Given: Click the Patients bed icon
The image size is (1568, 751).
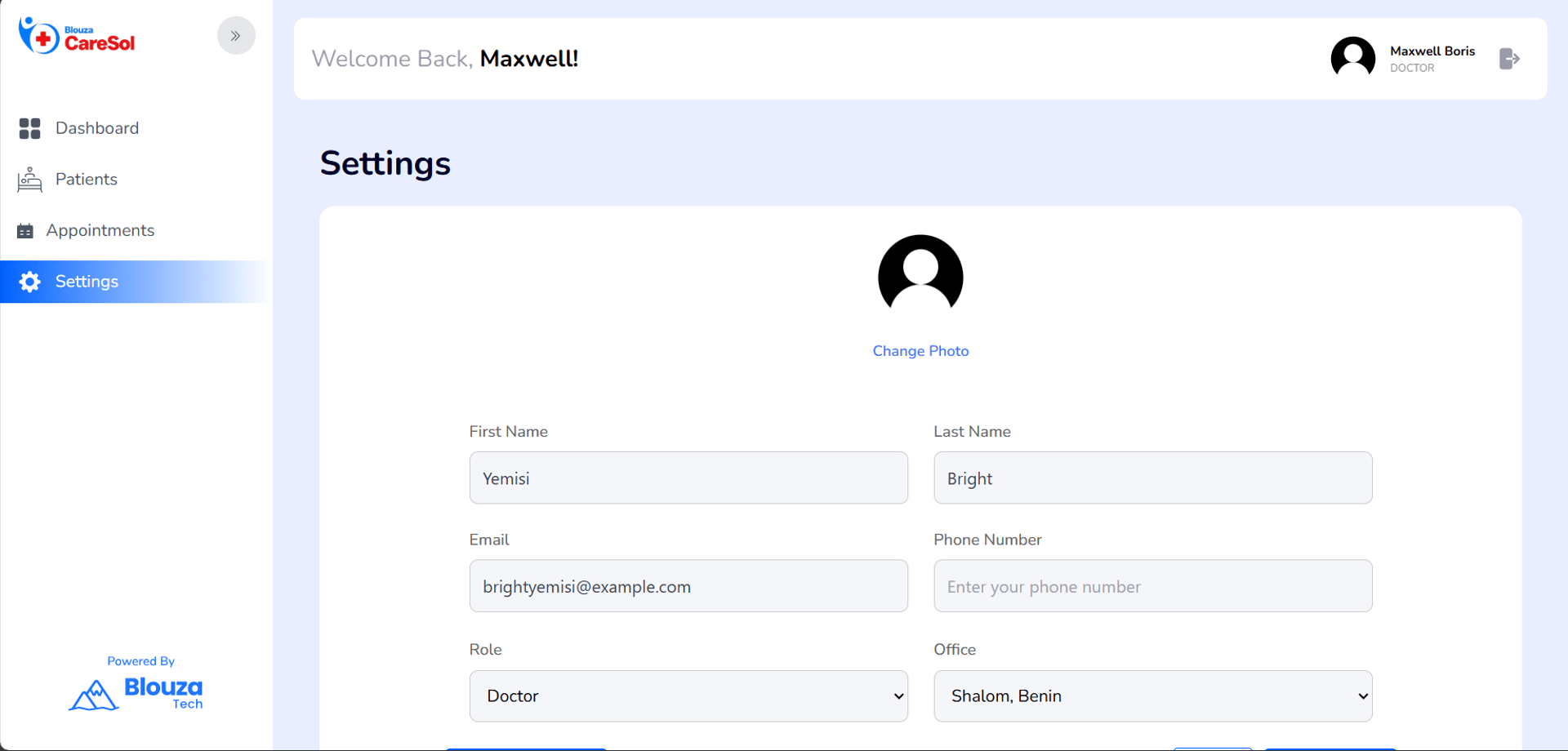Looking at the screenshot, I should click(30, 180).
